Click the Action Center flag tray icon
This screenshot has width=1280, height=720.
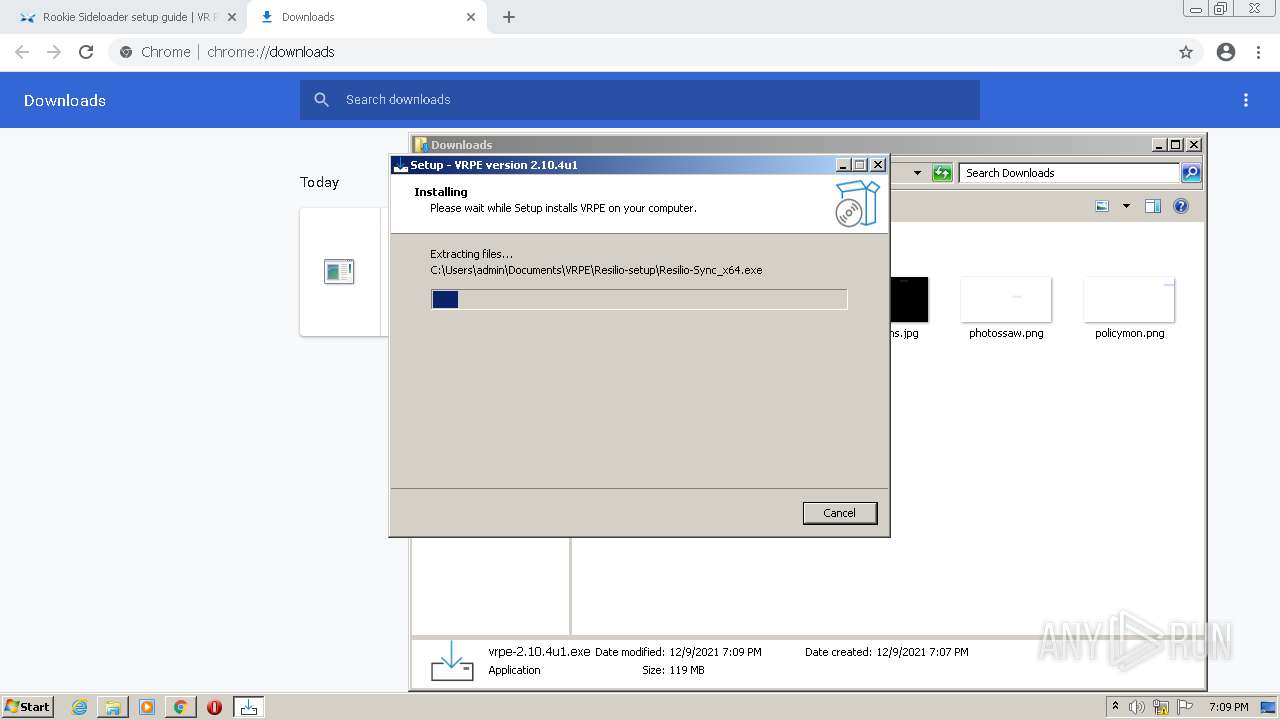pyautogui.click(x=1186, y=707)
